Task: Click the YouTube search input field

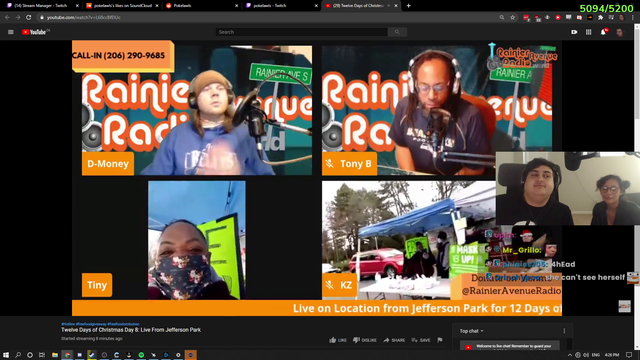Action: (x=301, y=32)
